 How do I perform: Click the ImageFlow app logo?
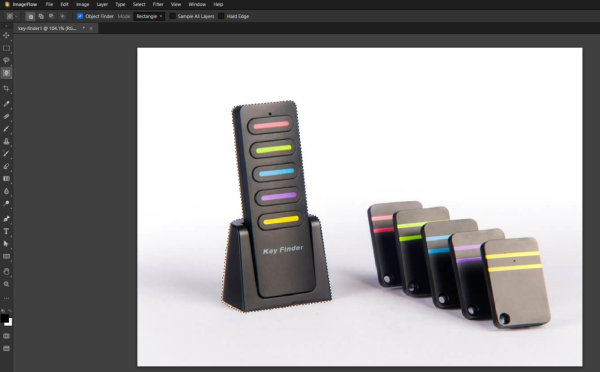tap(7, 4)
